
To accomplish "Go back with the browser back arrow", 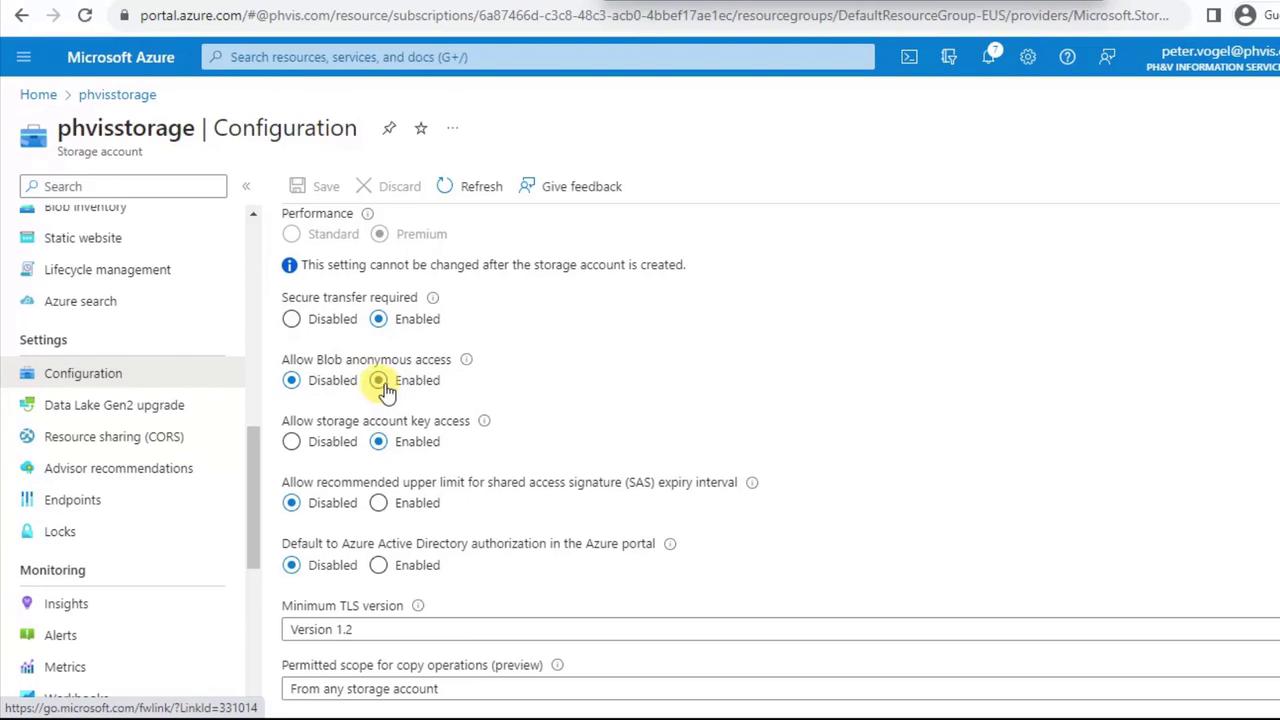I will [22, 15].
